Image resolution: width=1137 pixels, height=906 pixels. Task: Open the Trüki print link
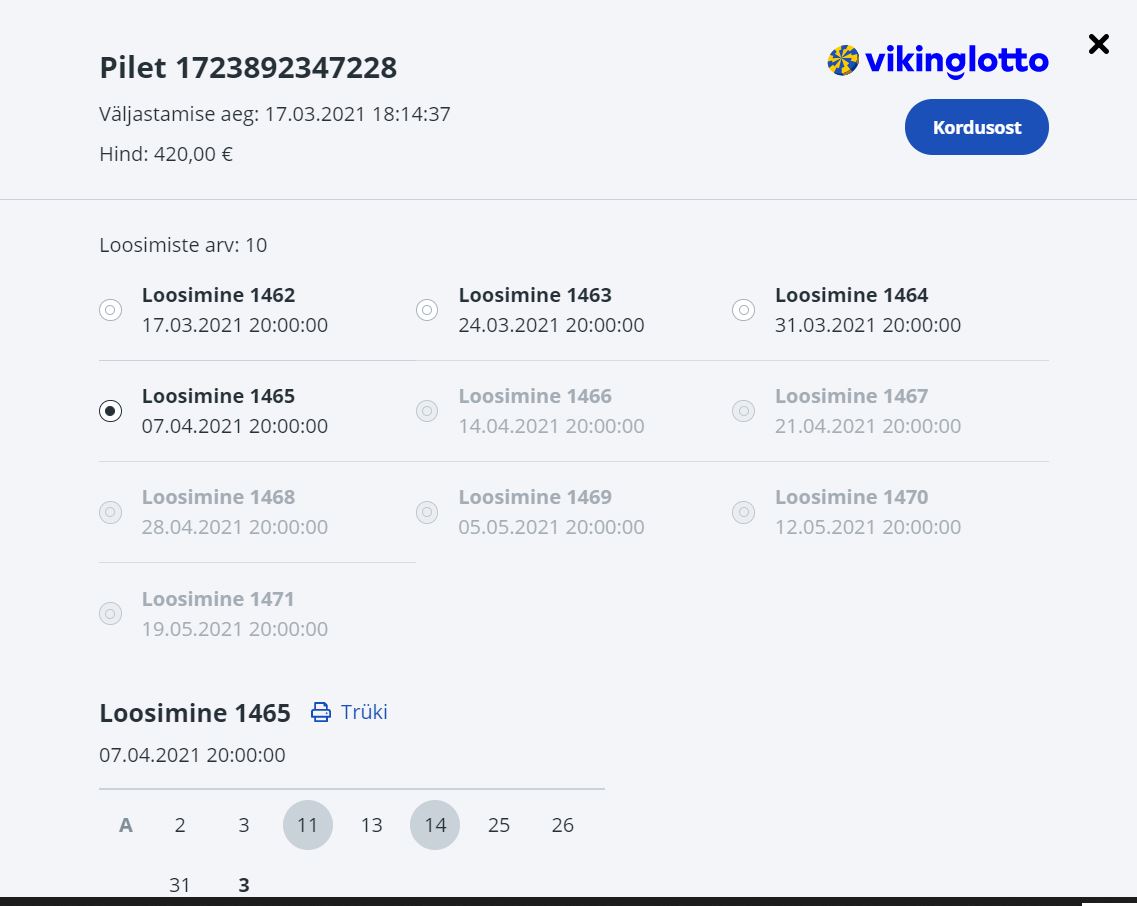tap(363, 712)
